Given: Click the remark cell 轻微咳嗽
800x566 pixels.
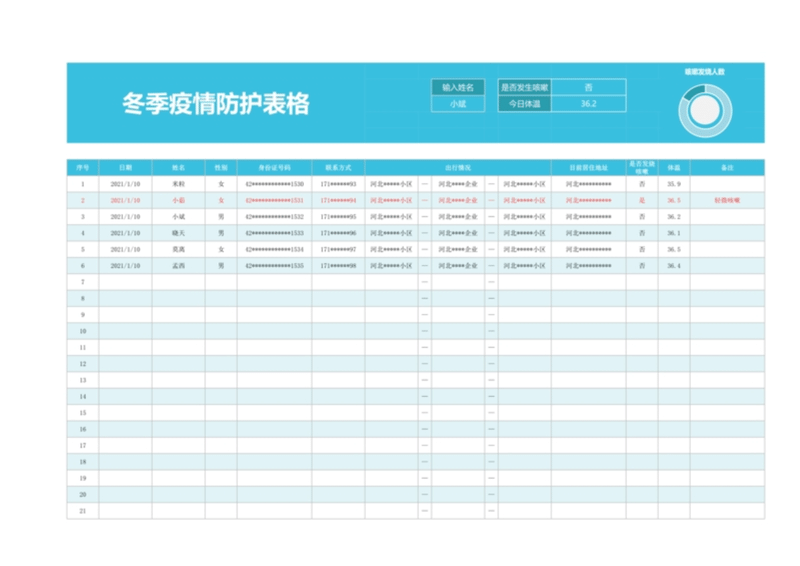Looking at the screenshot, I should point(727,200).
